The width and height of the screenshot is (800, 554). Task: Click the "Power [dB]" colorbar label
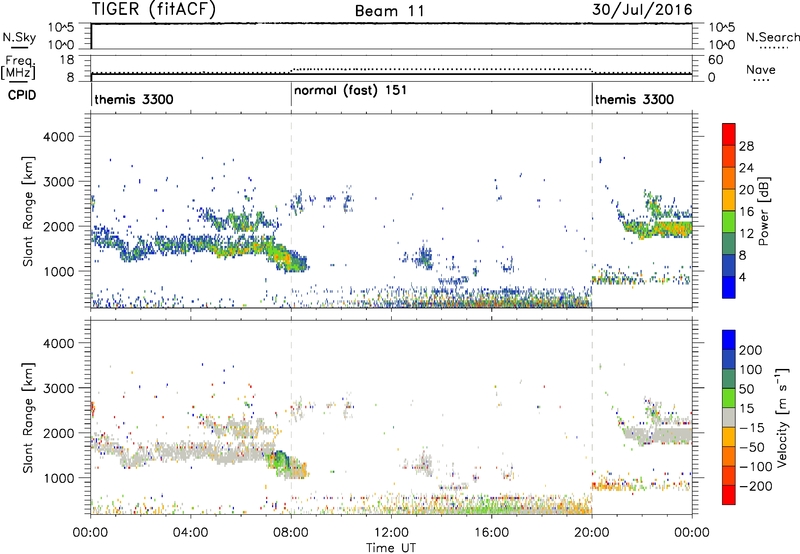[764, 211]
